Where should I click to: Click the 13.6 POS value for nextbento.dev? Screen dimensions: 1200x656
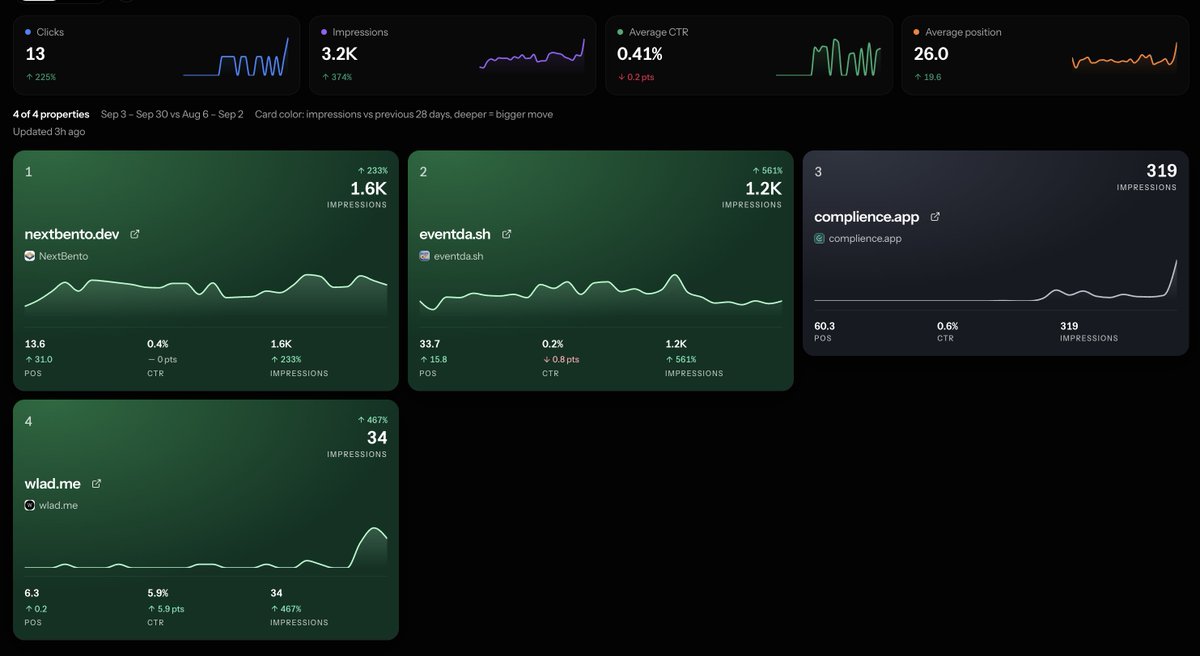click(35, 344)
